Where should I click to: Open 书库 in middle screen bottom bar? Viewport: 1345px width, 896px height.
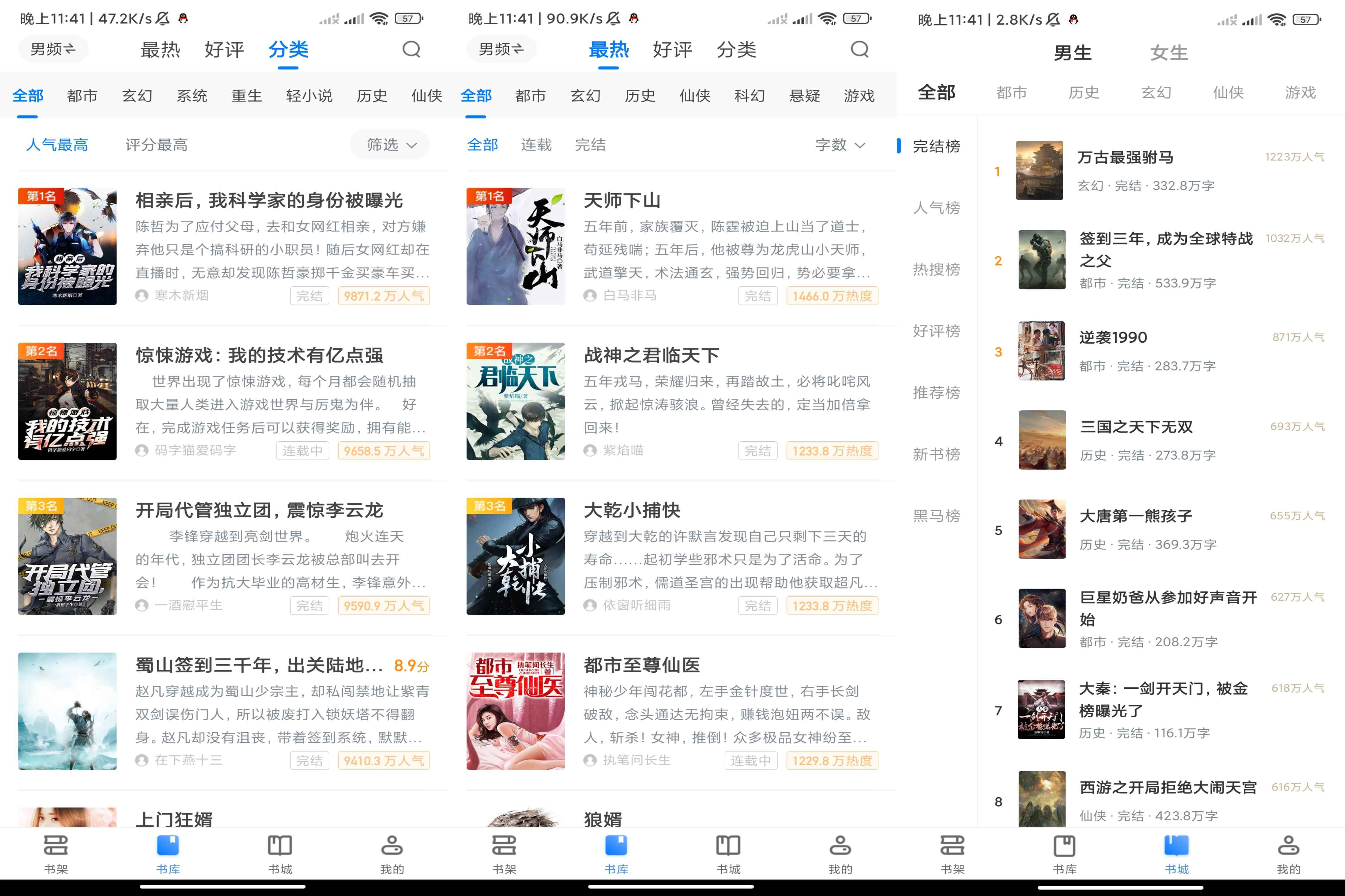click(616, 855)
